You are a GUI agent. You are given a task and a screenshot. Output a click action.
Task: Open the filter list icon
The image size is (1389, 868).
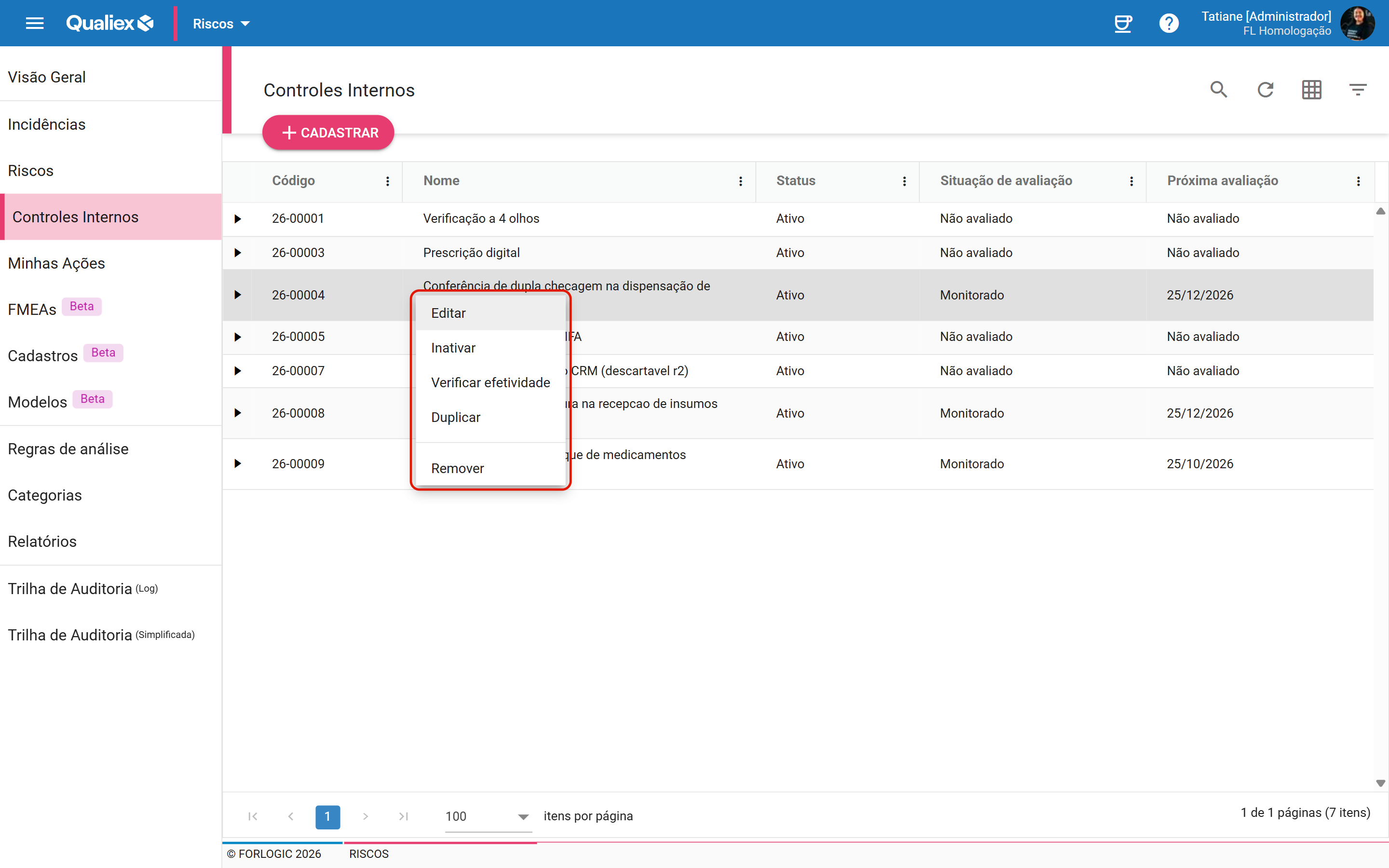[1358, 90]
